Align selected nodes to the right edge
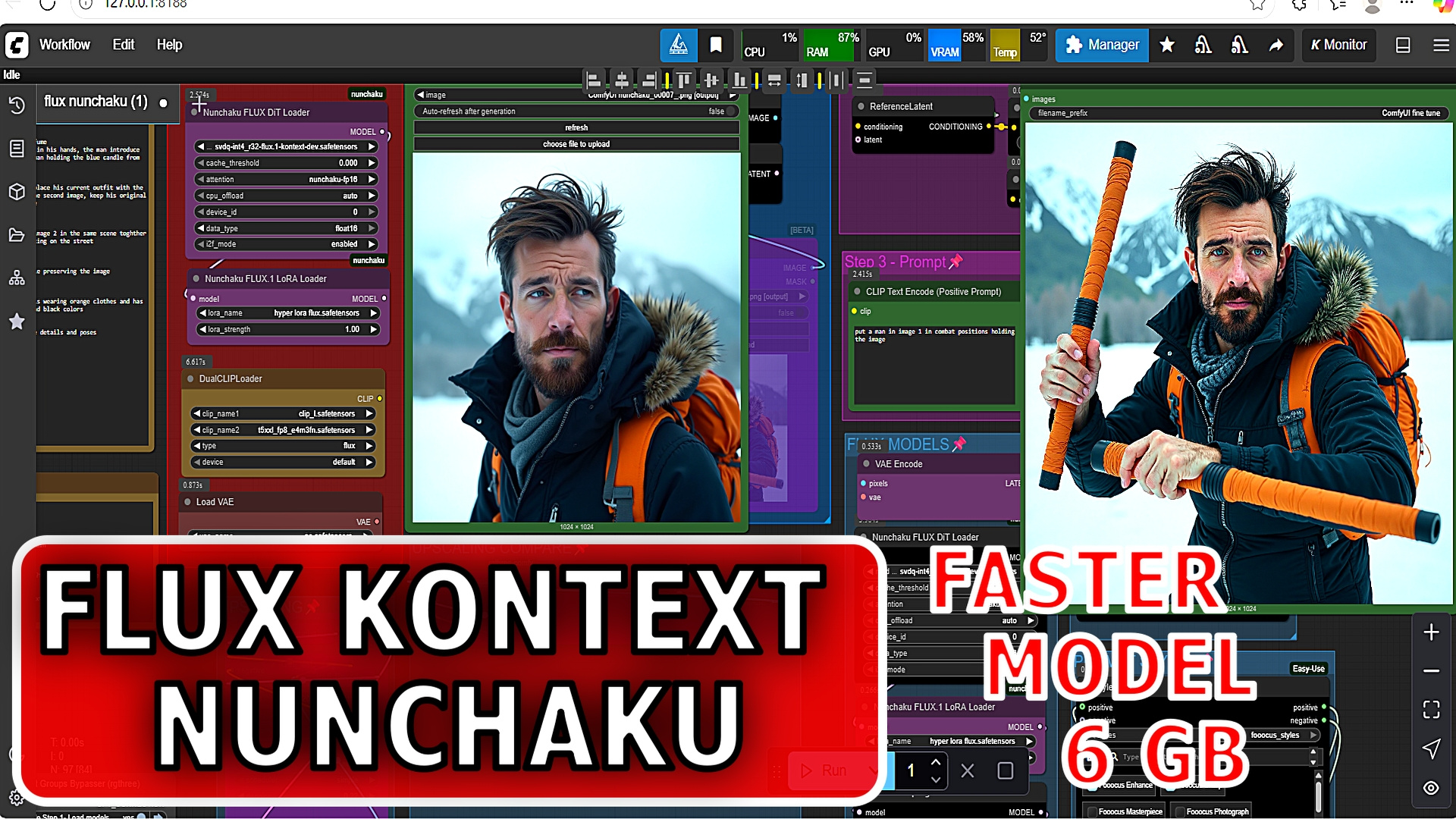 point(648,80)
